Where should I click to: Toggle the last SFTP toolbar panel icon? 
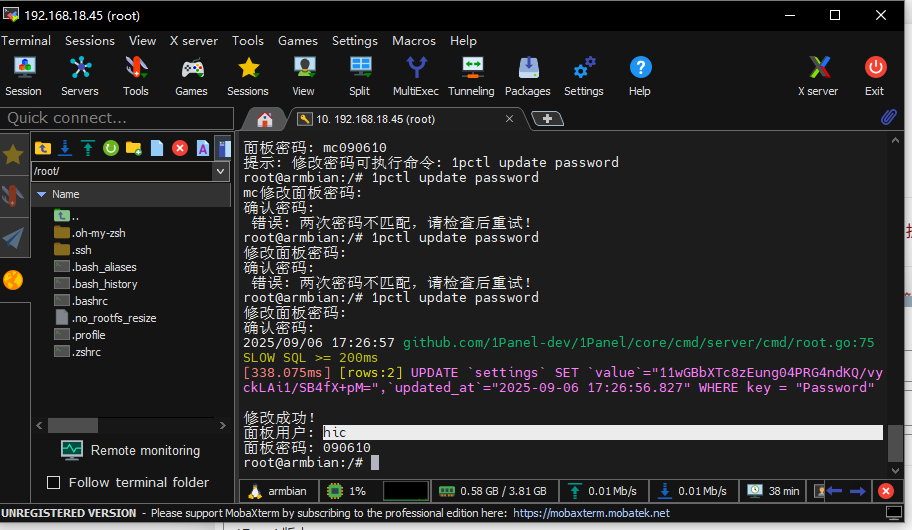(224, 148)
